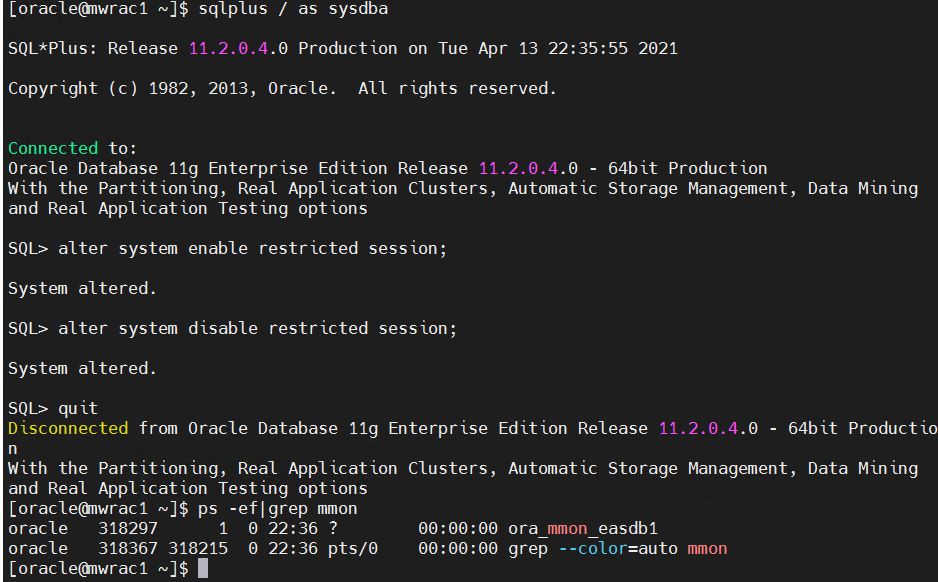Click the 'ora_mmon_easdb1' process name
This screenshot has height=582, width=938.
(583, 528)
